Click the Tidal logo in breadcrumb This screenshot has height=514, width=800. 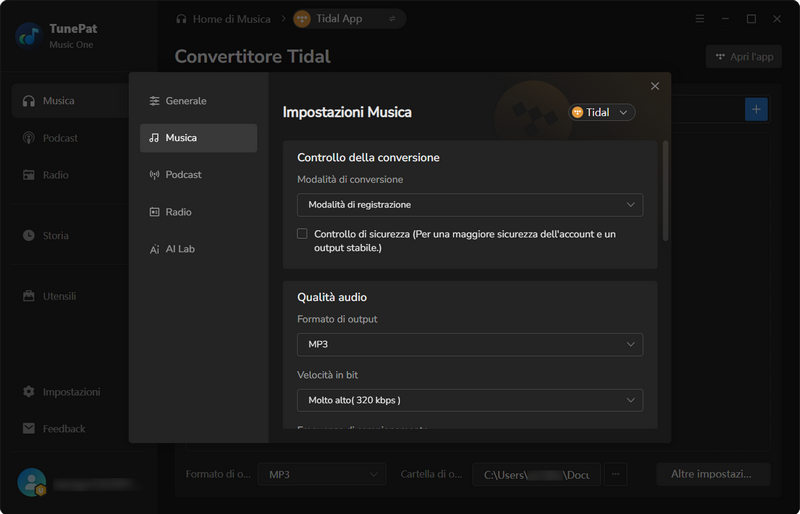(302, 19)
